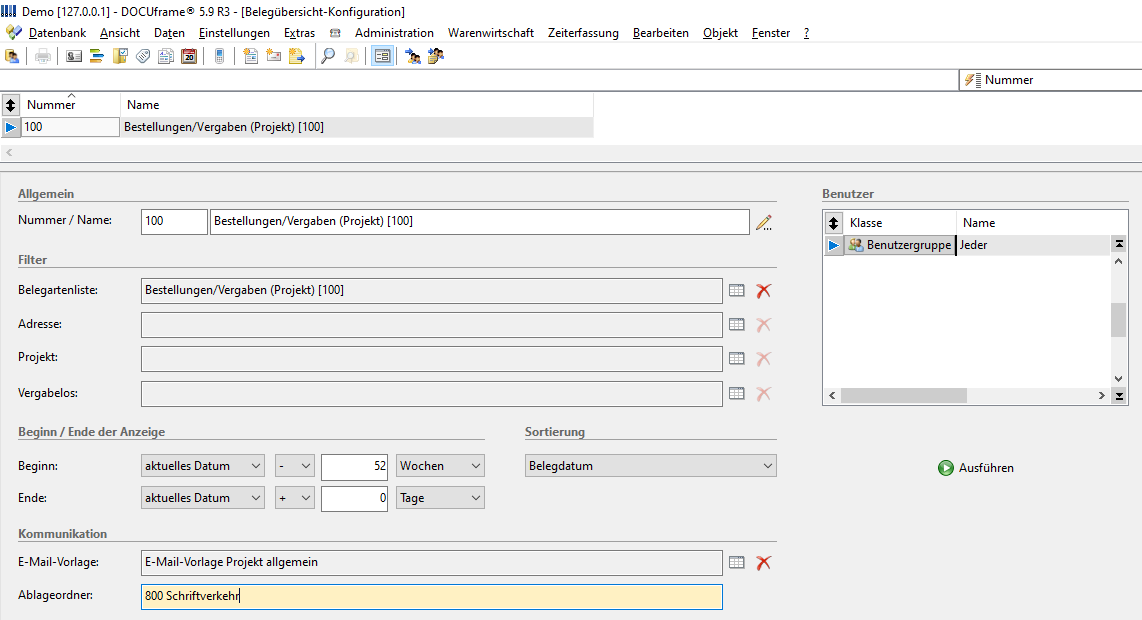The image size is (1142, 620).
Task: Open the address card icon in toolbar
Action: tap(74, 56)
